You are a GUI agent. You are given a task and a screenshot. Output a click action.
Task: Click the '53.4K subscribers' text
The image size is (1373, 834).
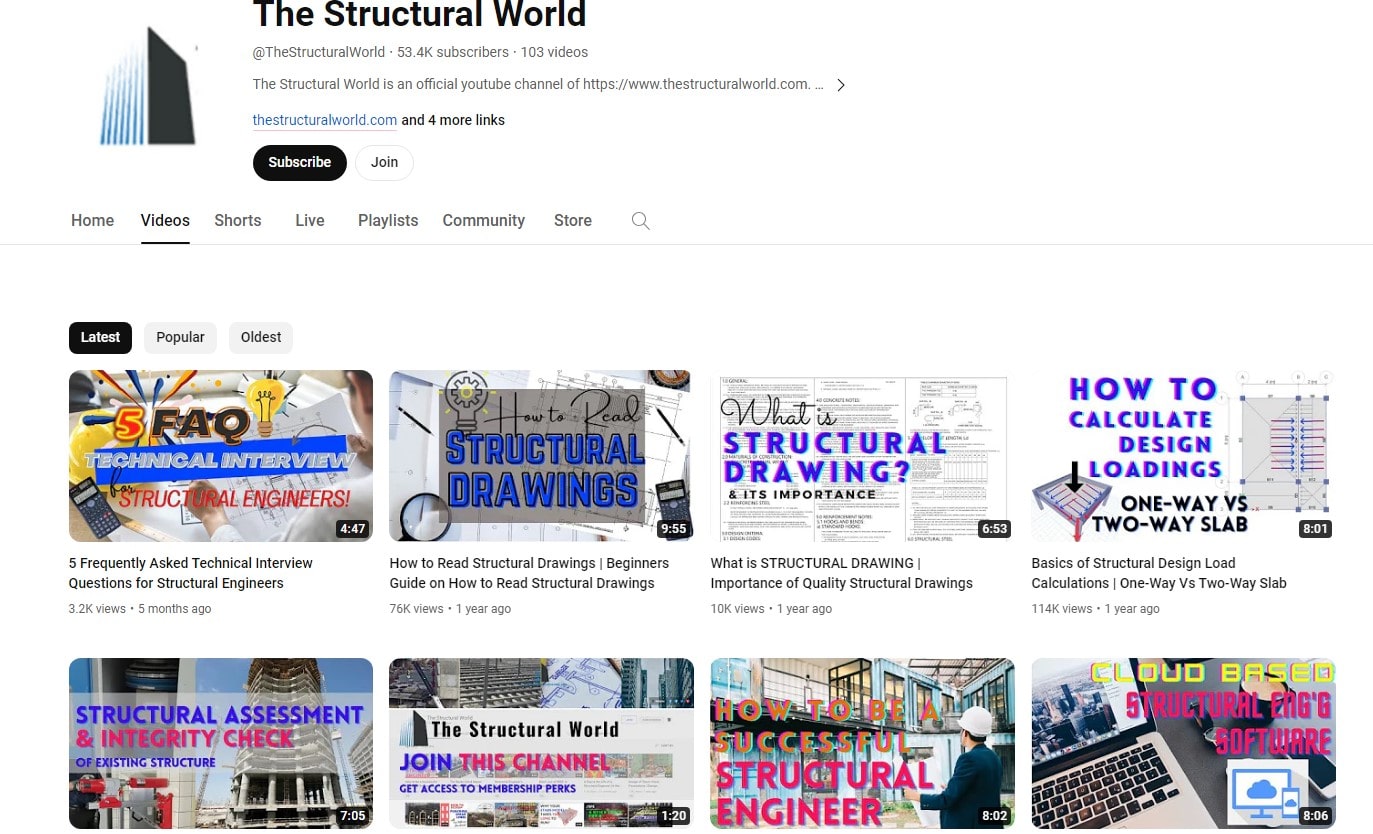tap(453, 52)
